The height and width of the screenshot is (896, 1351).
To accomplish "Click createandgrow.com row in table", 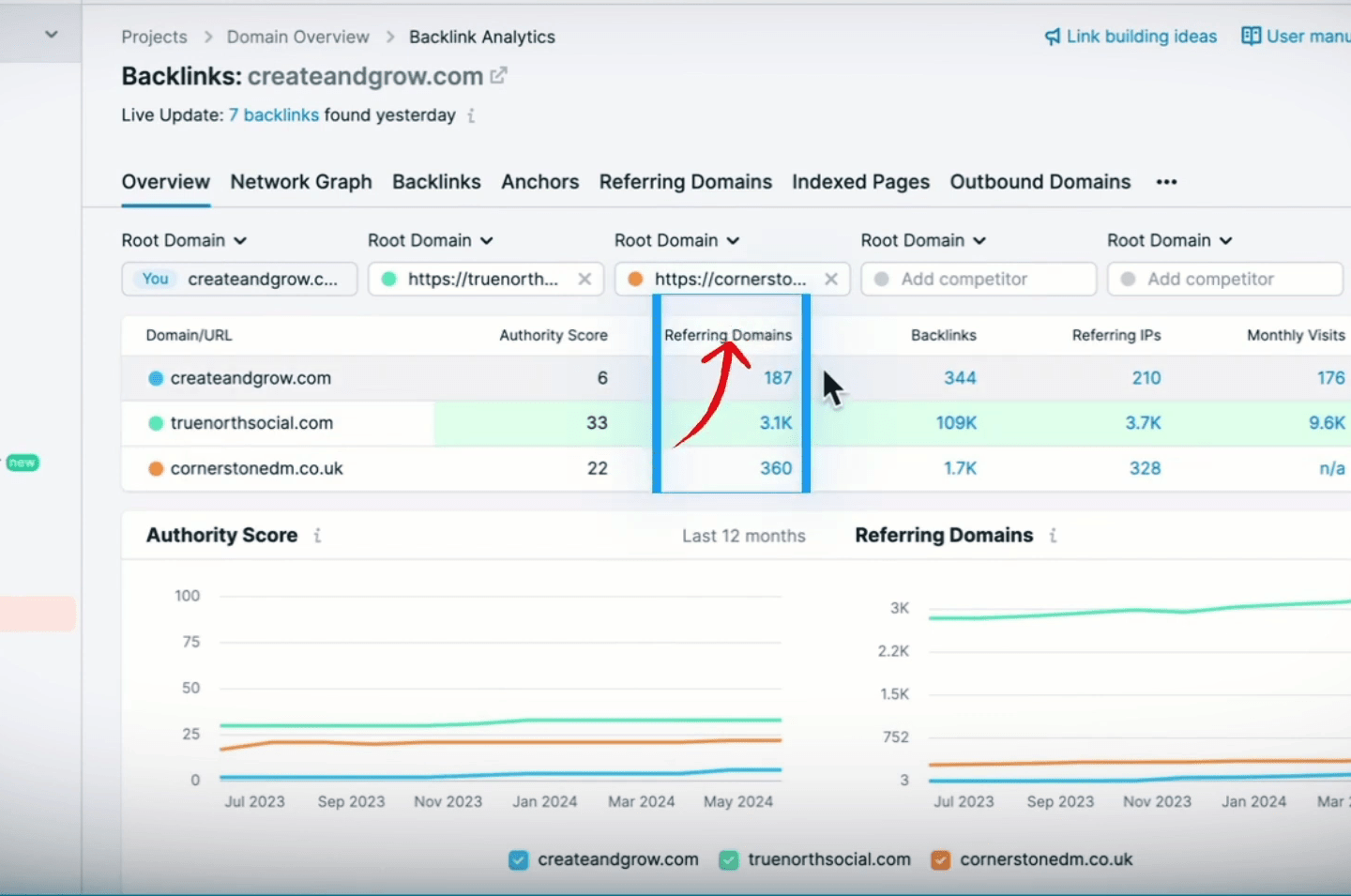I will [736, 378].
